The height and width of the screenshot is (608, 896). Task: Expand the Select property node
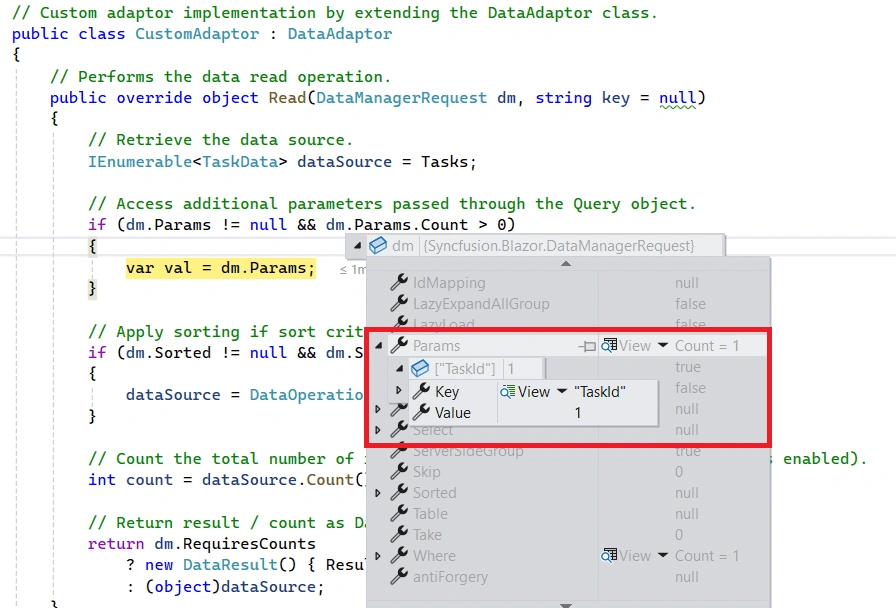[x=377, y=430]
